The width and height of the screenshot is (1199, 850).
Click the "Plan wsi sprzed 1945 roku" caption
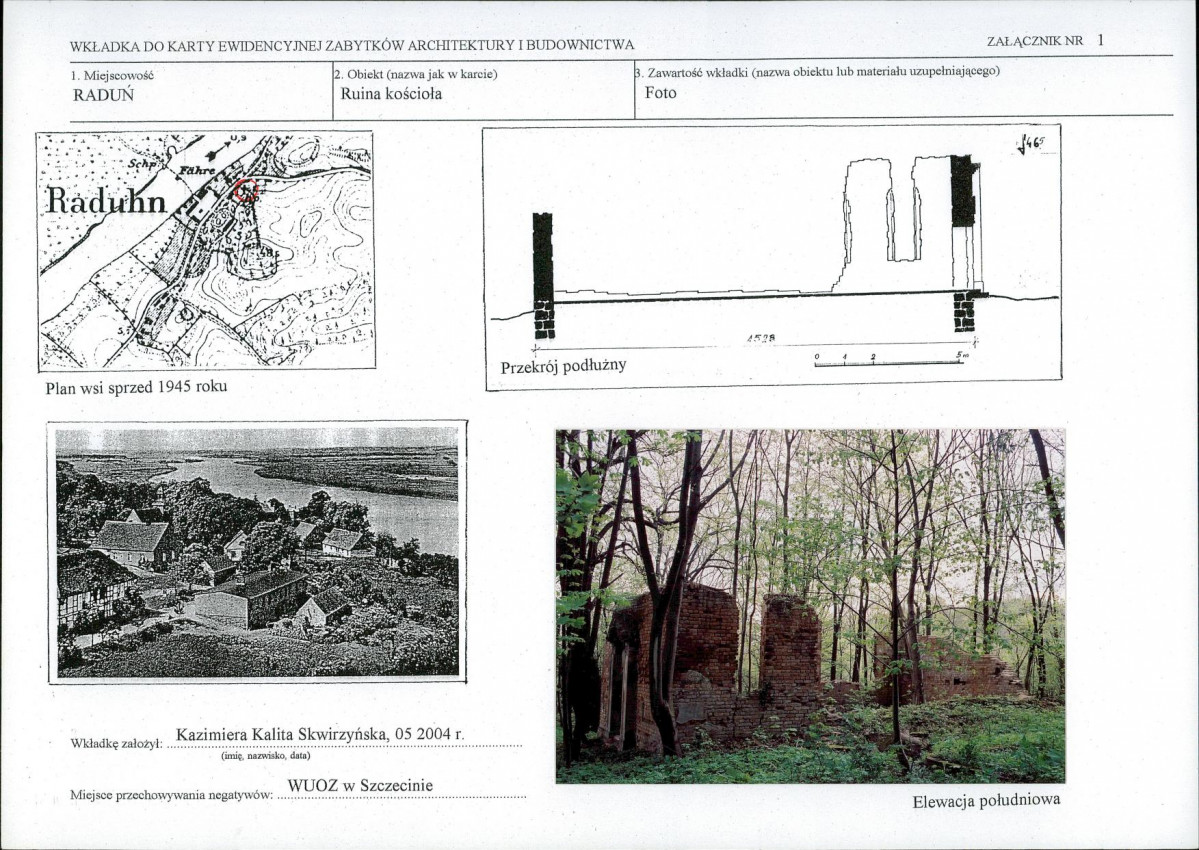point(136,386)
